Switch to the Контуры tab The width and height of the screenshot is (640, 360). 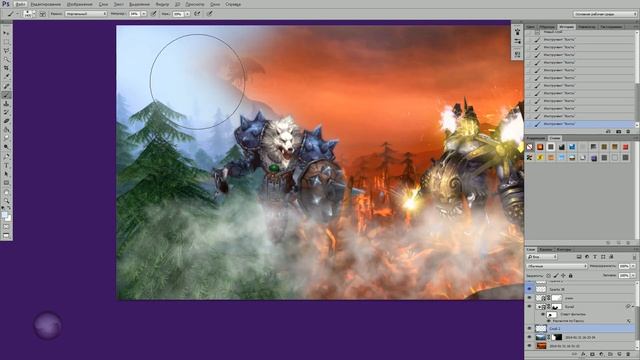[x=564, y=249]
